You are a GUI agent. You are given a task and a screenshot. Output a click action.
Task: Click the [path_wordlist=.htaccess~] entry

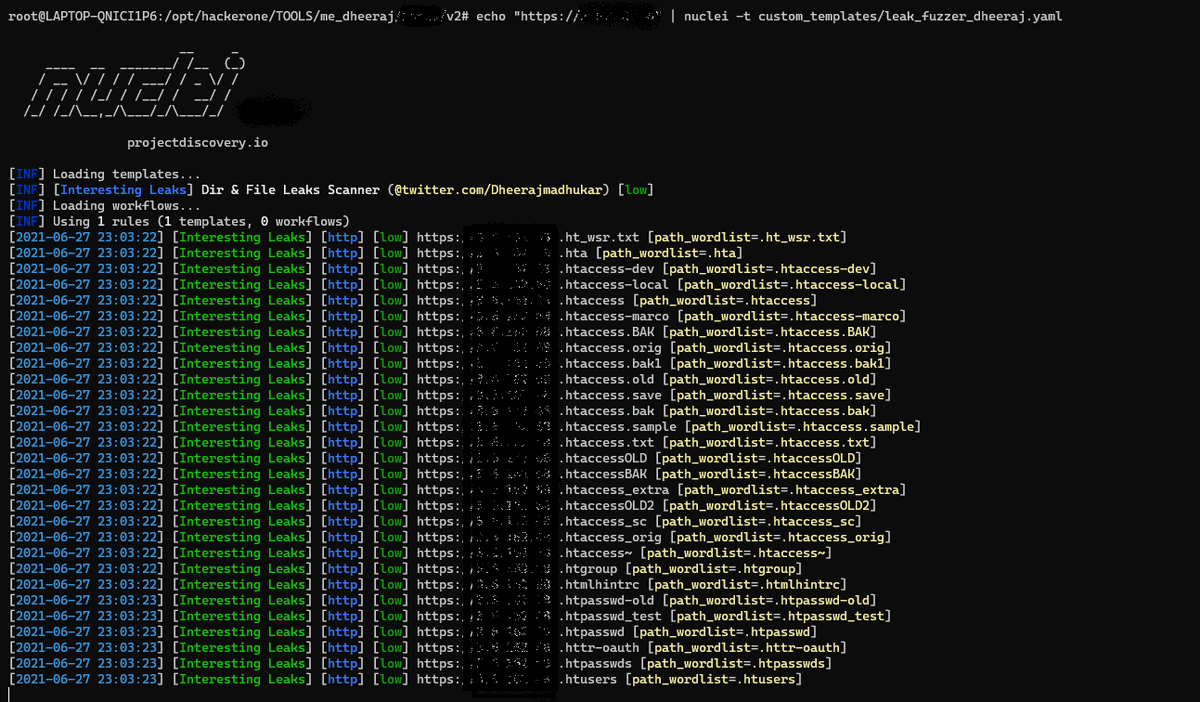coord(737,553)
